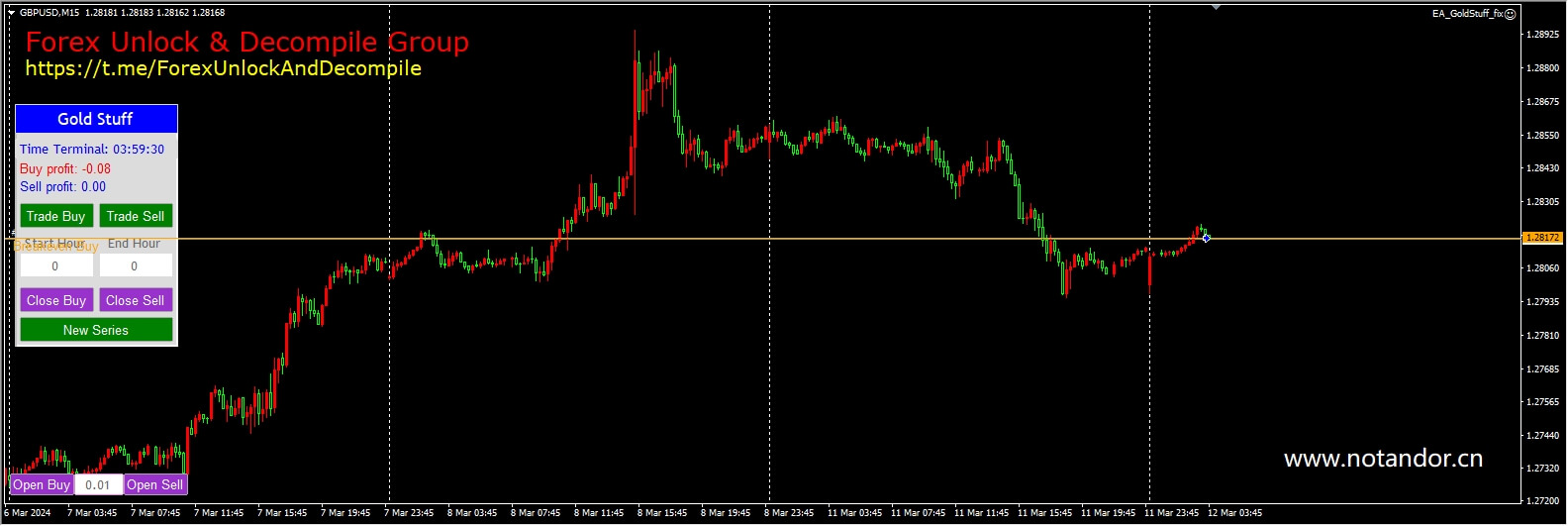Click the Forex Unlock & Decompile Group title
This screenshot has width=1568, height=526.
(247, 42)
